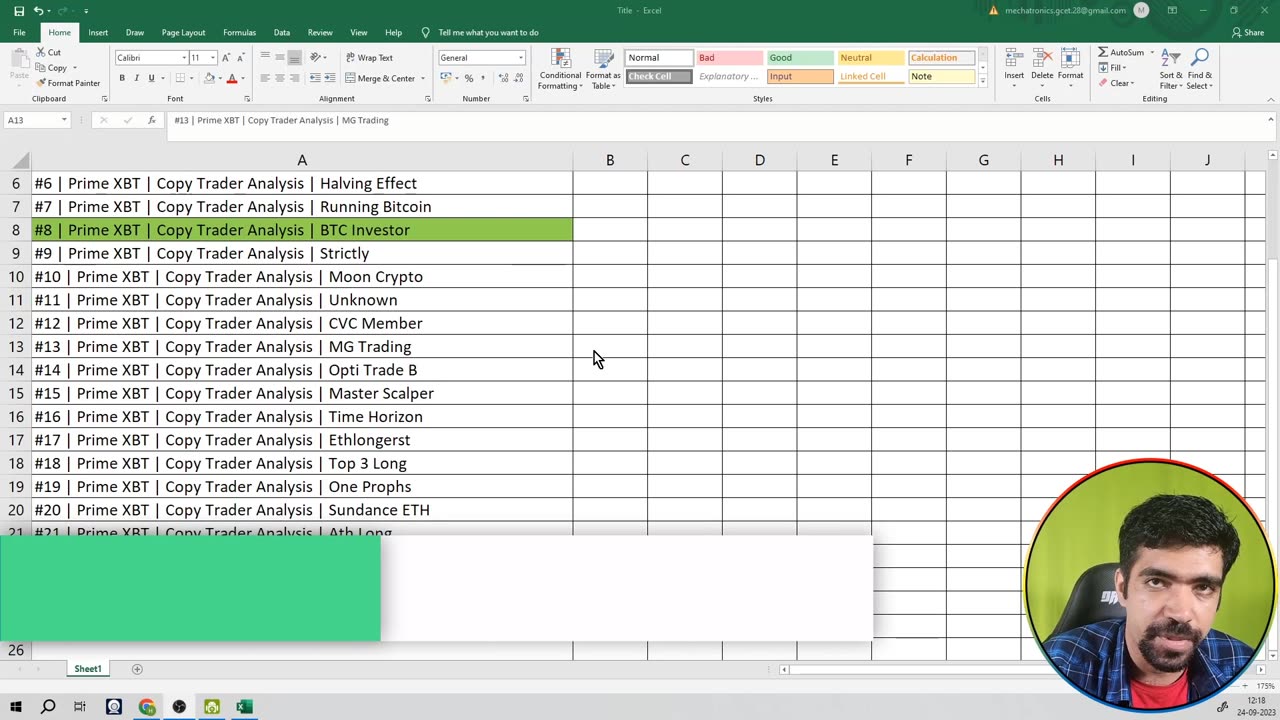Image resolution: width=1280 pixels, height=720 pixels.
Task: Open Sort & Filter menu
Action: point(1171,69)
